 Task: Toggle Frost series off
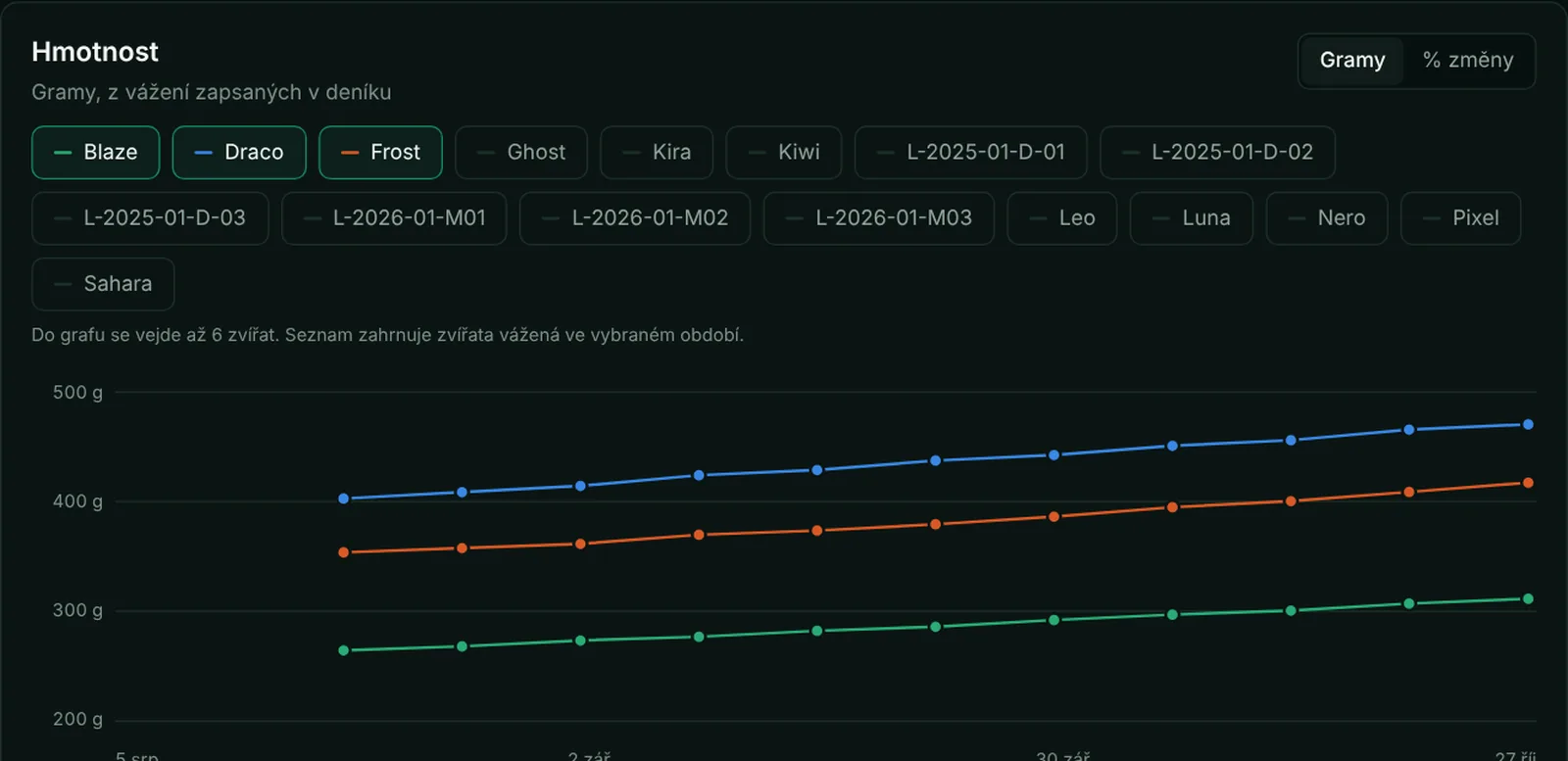(x=380, y=153)
